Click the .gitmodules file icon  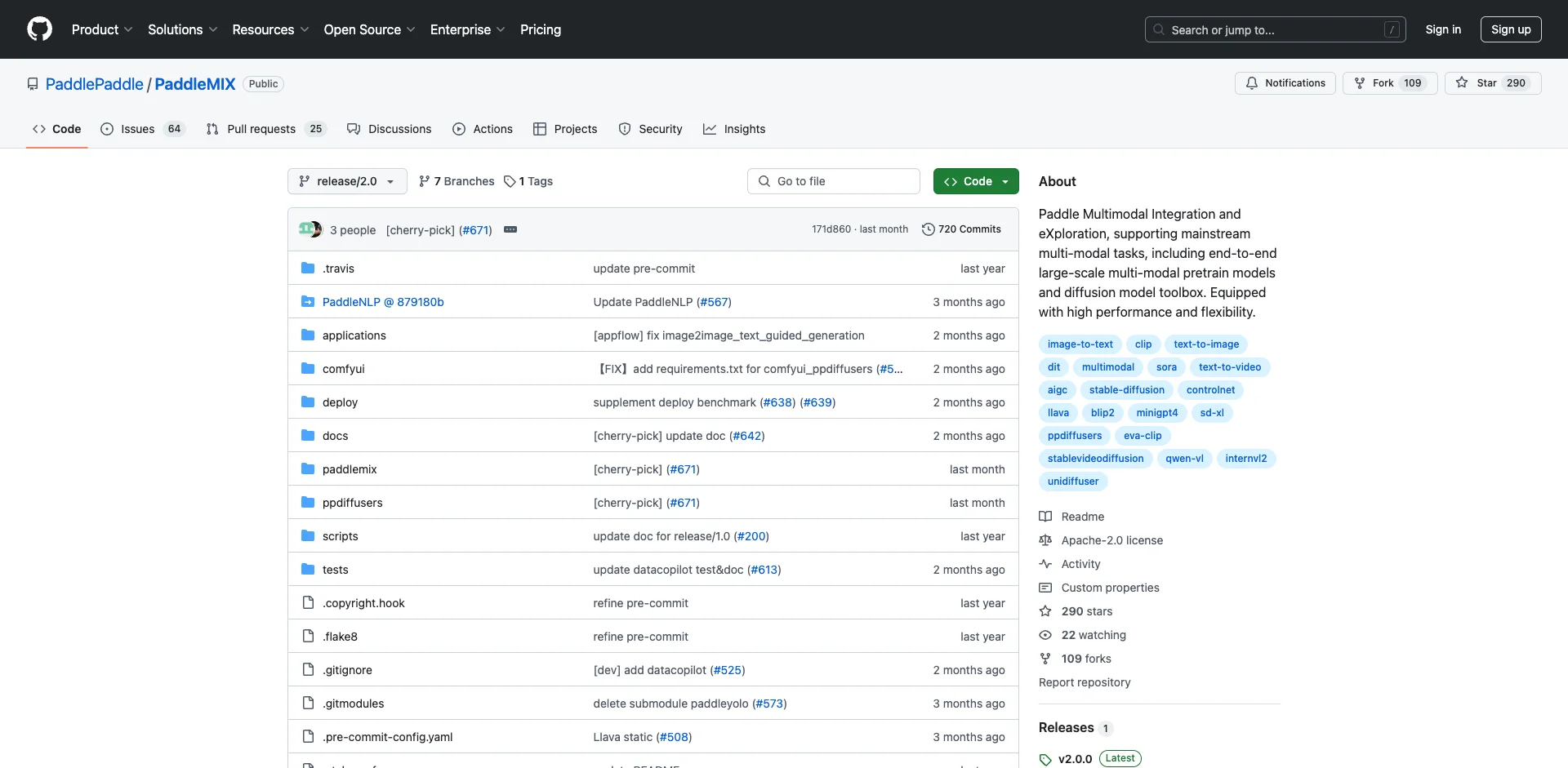pyautogui.click(x=308, y=704)
